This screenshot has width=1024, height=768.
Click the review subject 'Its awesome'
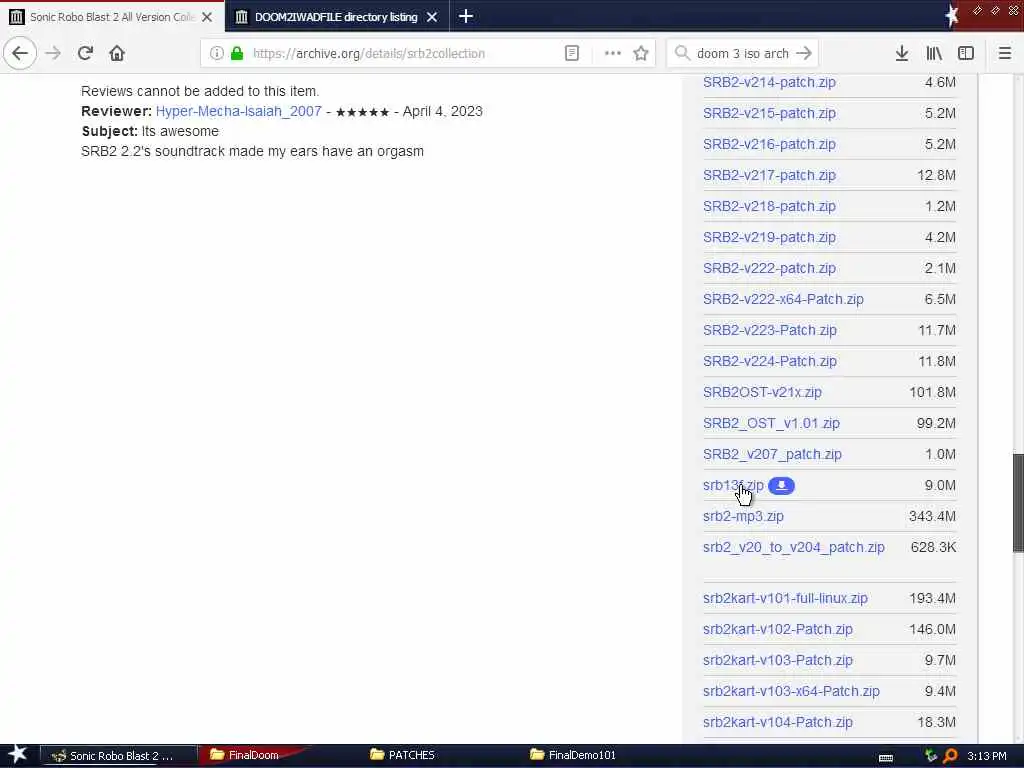click(x=180, y=131)
